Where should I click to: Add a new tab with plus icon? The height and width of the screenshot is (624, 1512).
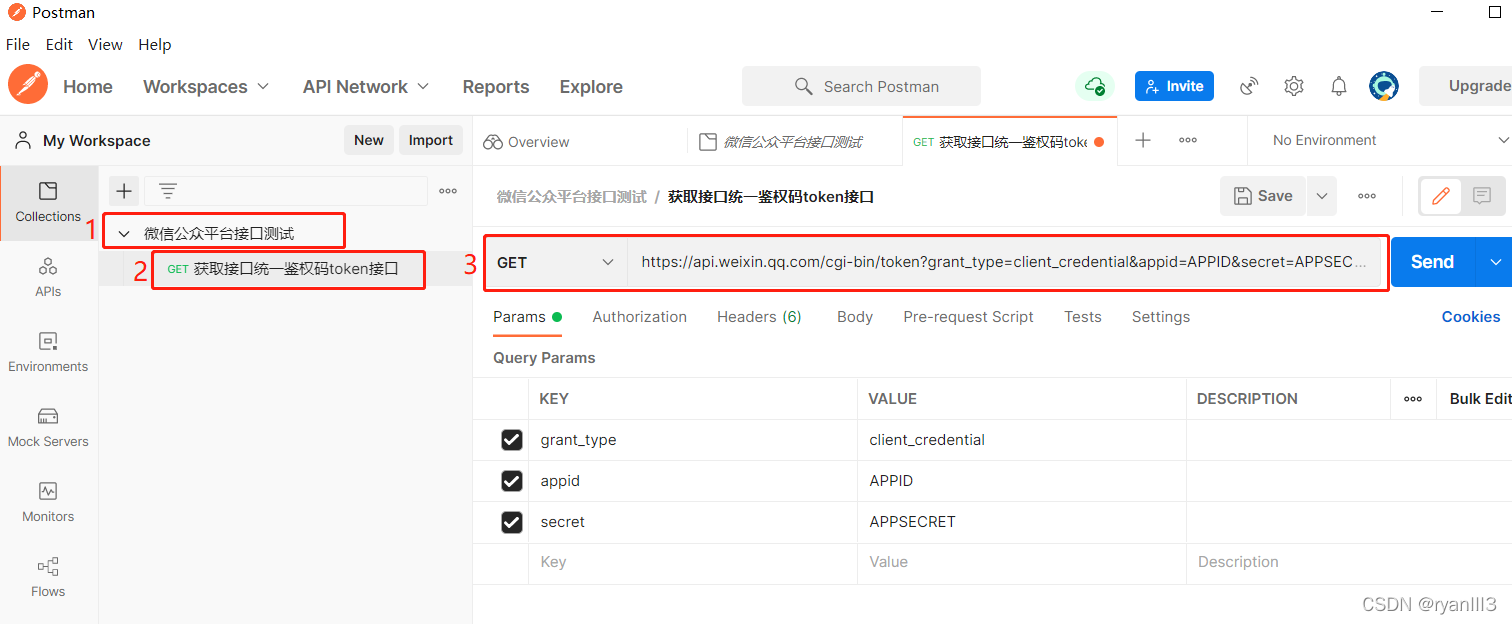click(1143, 140)
